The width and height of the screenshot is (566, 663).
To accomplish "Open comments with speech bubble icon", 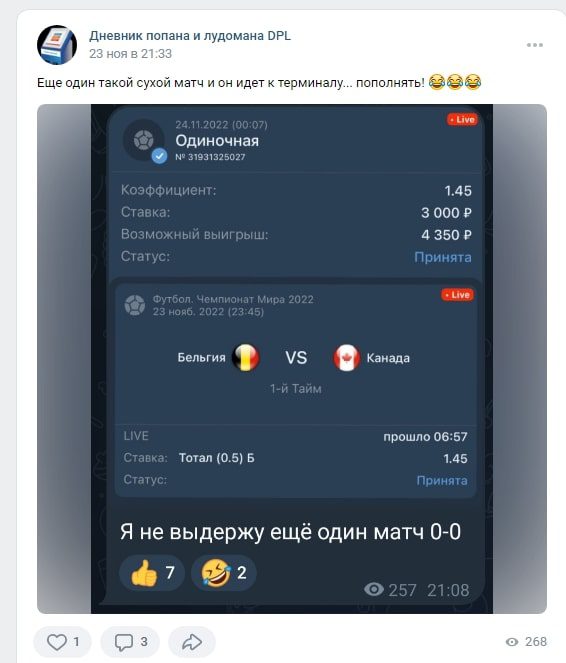I will [130, 642].
